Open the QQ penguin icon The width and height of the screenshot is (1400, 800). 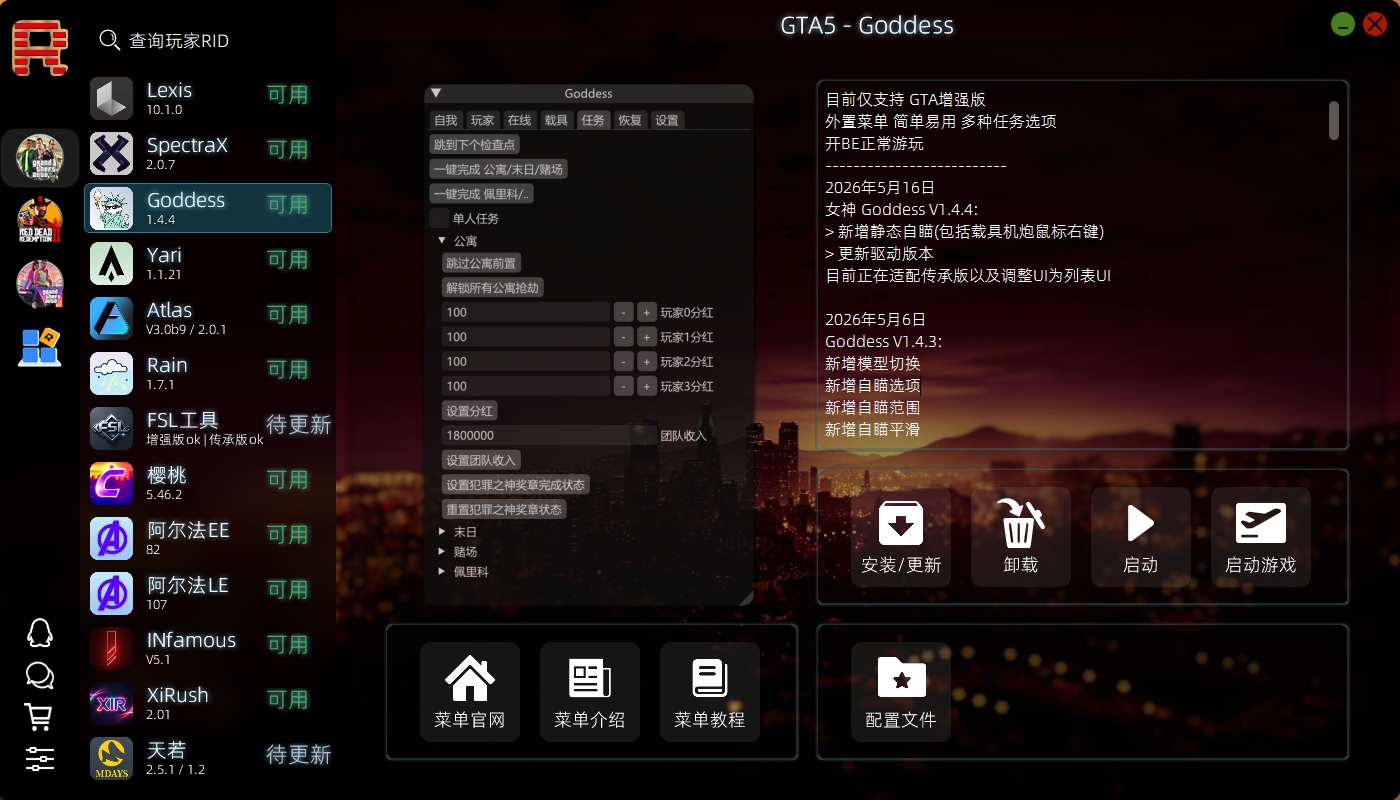click(x=39, y=633)
